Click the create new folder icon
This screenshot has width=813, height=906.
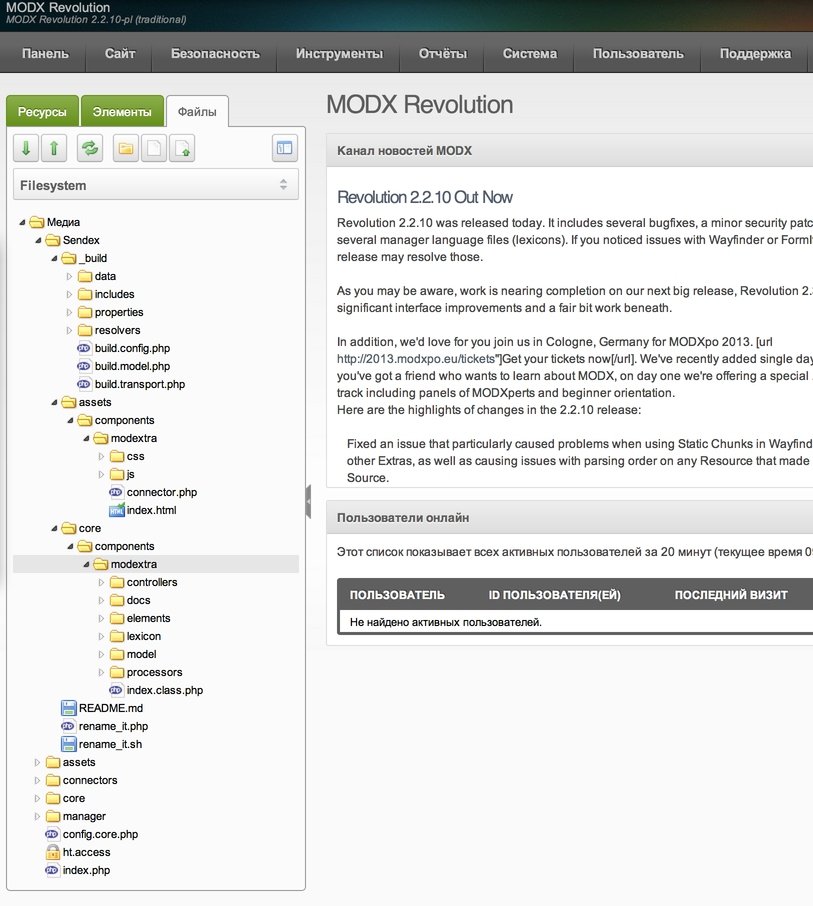(x=126, y=148)
